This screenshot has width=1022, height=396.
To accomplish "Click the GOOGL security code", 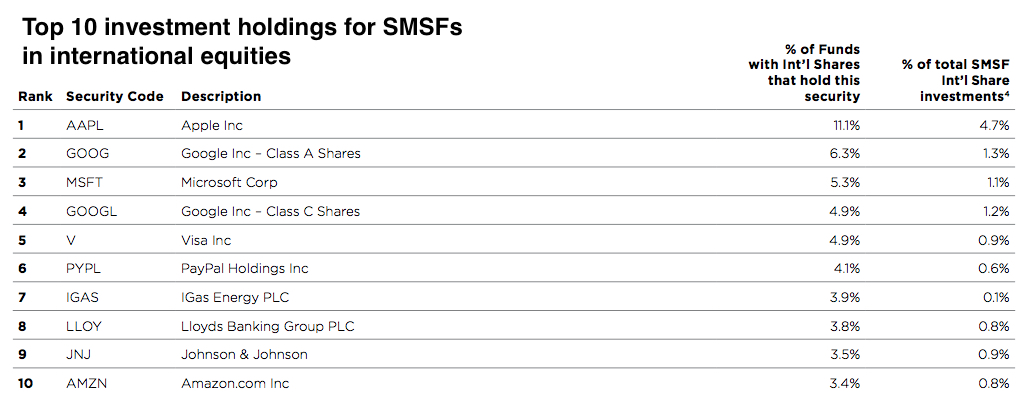I will 92,211.
